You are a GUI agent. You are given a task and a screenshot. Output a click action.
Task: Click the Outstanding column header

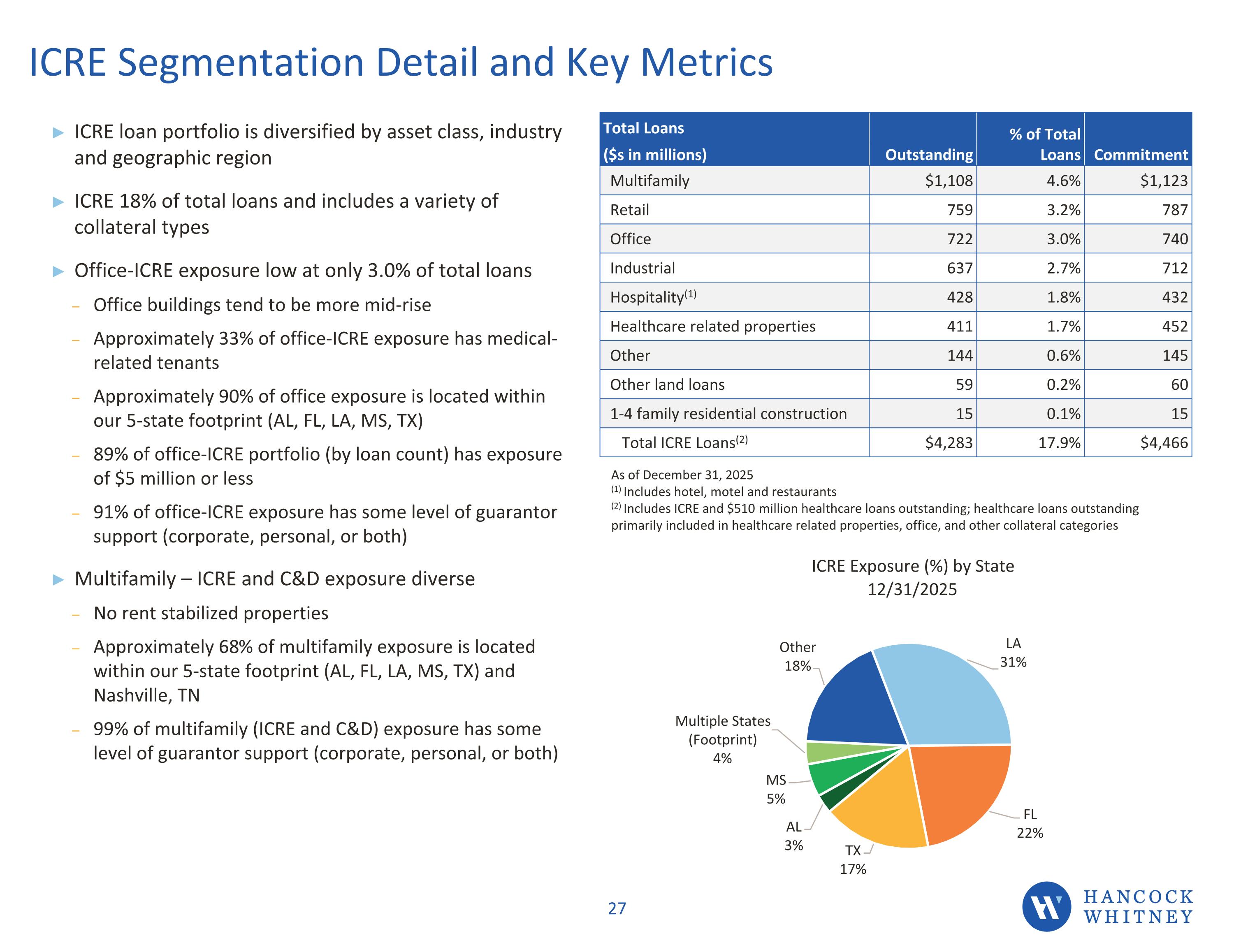[929, 154]
